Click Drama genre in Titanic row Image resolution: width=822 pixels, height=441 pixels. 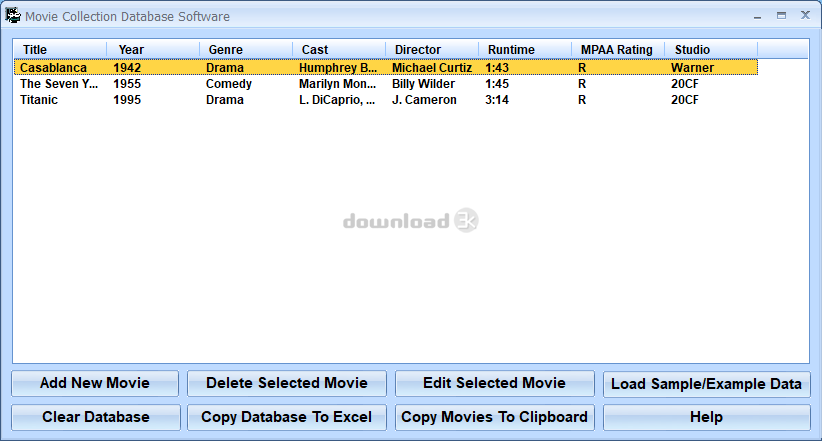point(224,100)
